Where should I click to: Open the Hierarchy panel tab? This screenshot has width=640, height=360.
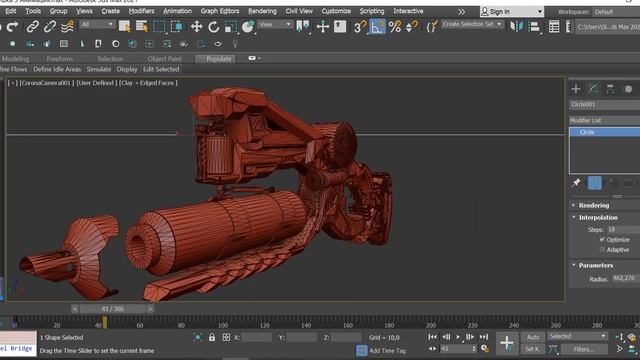610,89
